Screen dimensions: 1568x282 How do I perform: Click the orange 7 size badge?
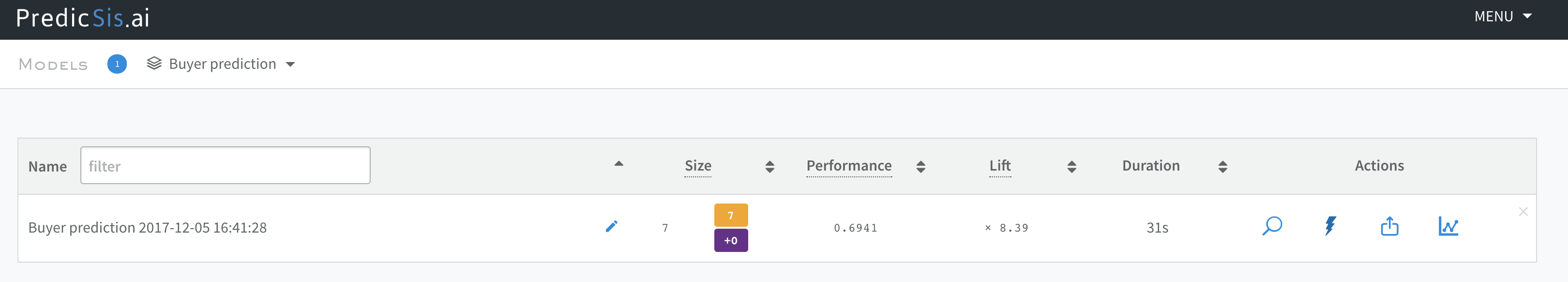[730, 216]
